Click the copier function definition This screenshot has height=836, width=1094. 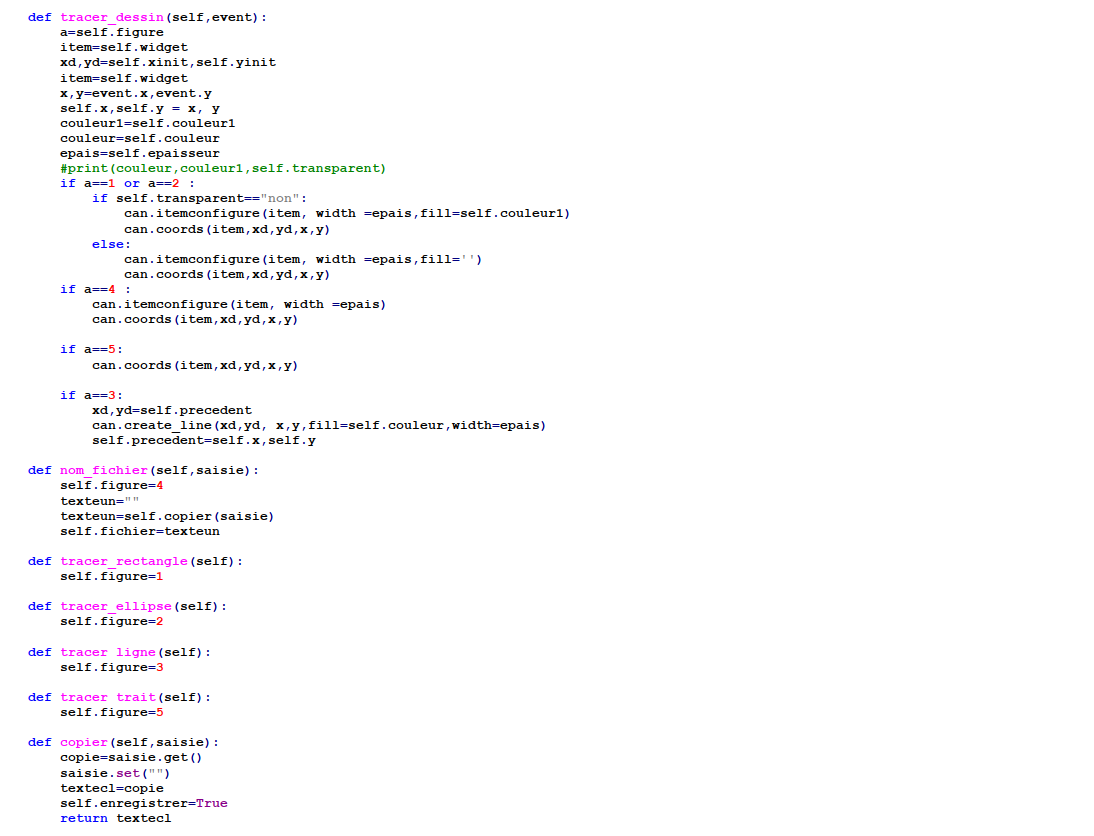click(x=83, y=742)
